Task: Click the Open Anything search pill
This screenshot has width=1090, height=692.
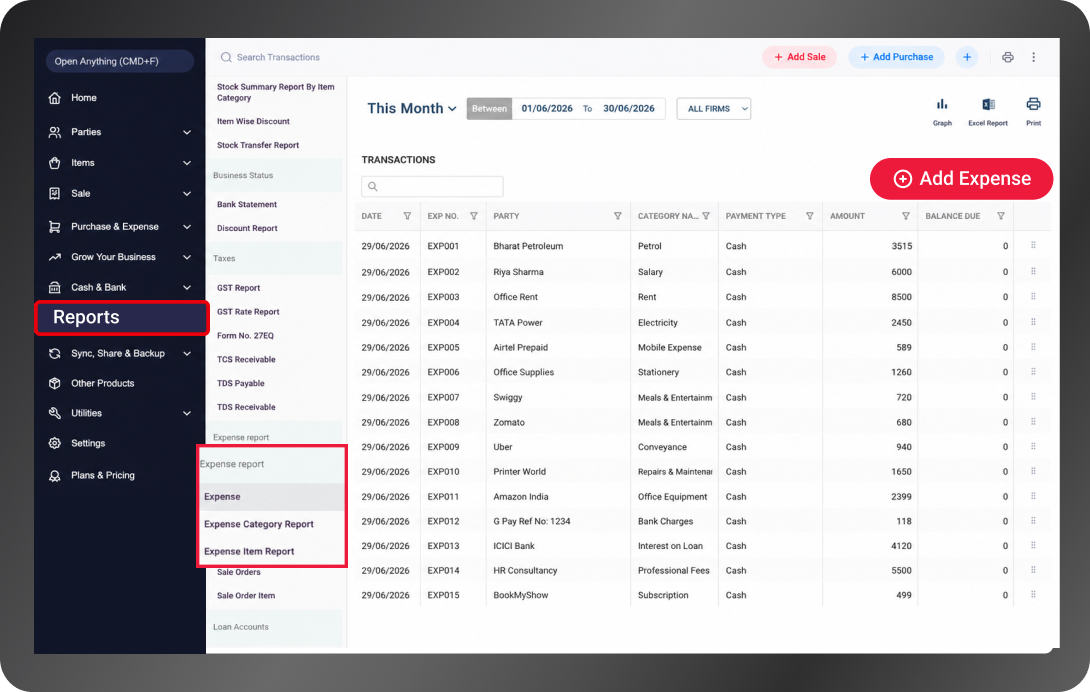Action: 120,61
